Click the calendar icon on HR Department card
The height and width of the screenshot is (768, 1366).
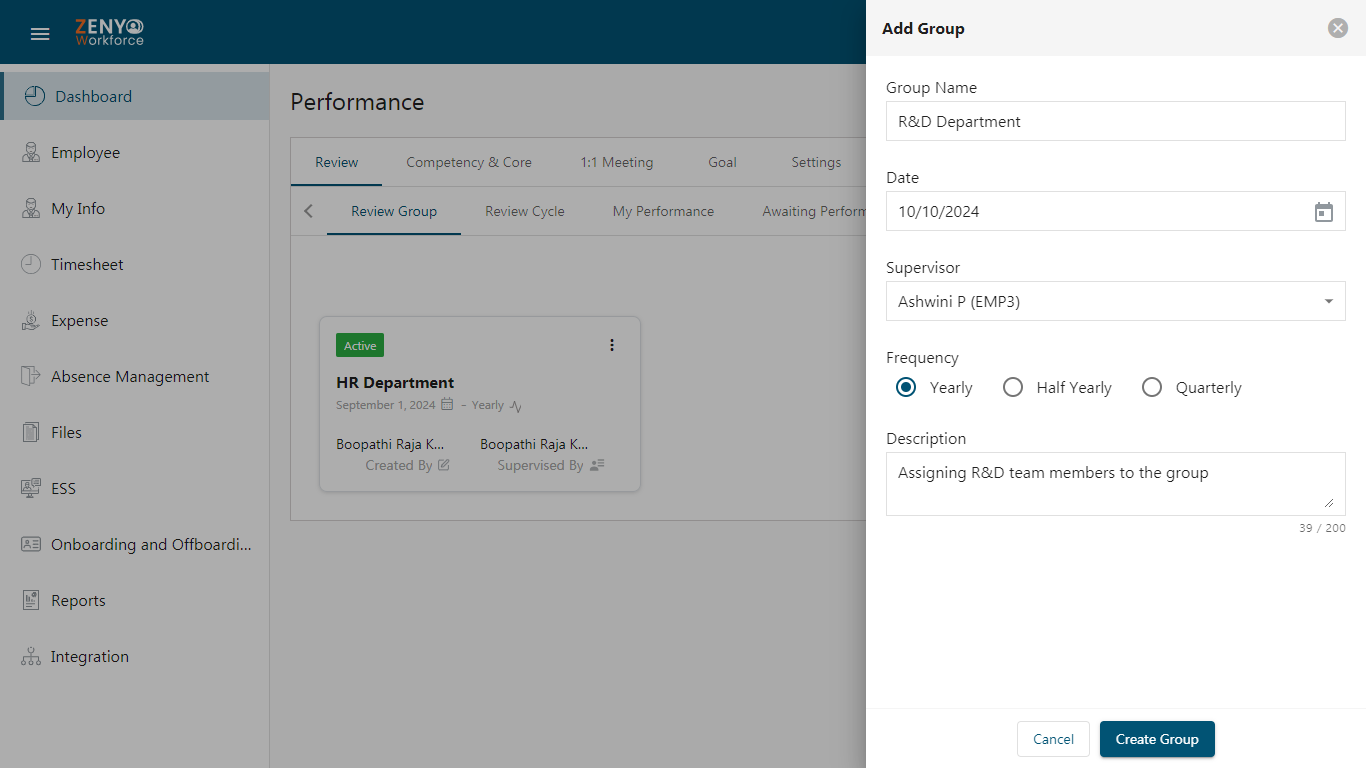[x=447, y=405]
